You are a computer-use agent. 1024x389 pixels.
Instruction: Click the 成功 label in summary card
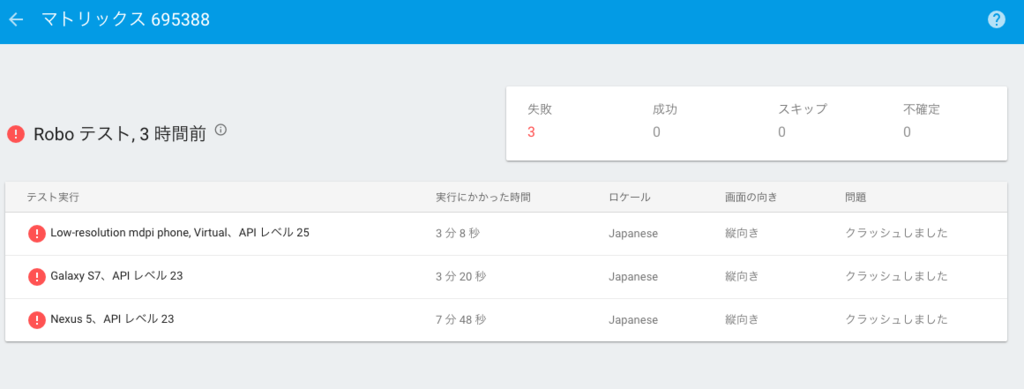(665, 109)
